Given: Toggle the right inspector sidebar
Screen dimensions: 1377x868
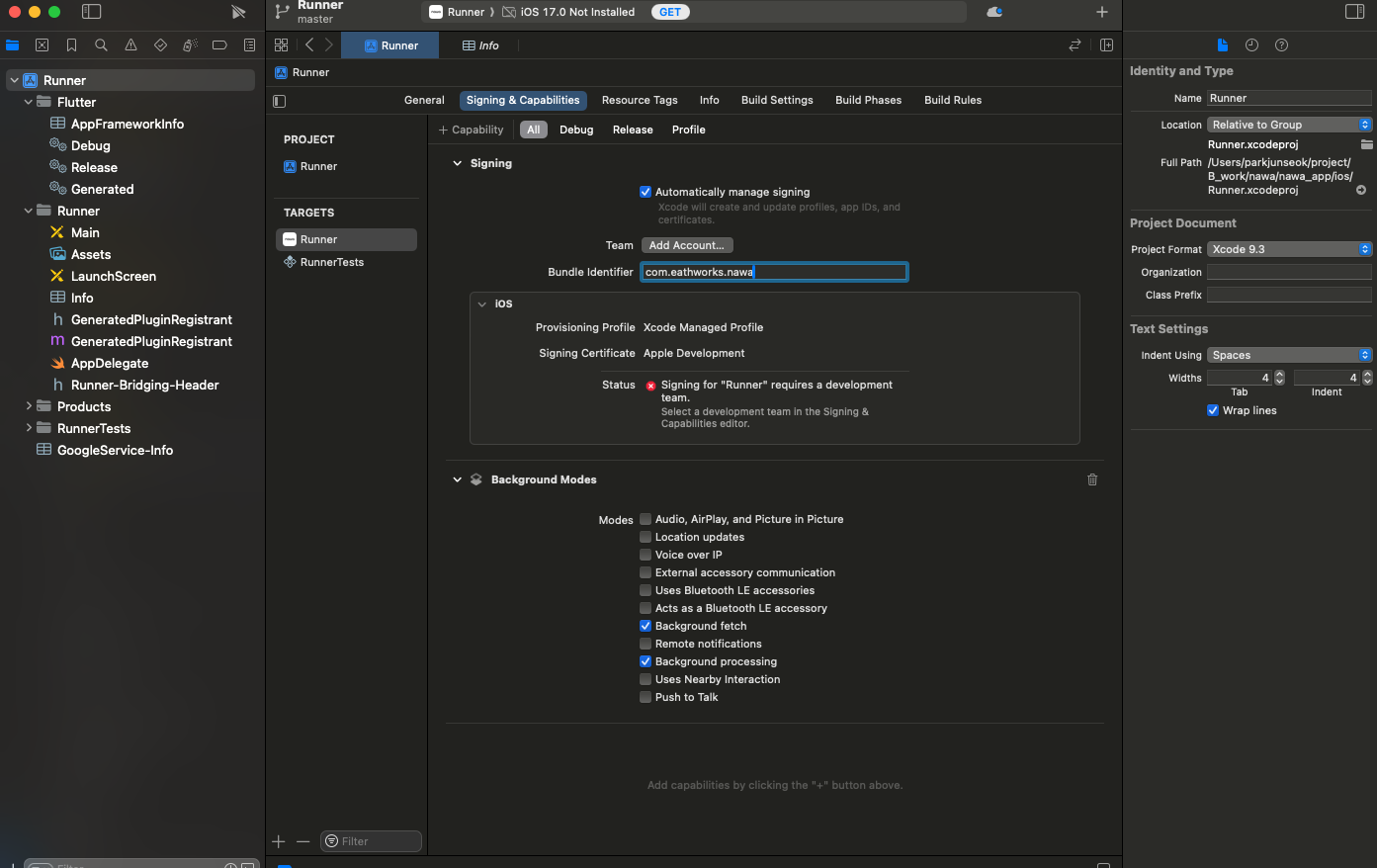Looking at the screenshot, I should coord(1355,12).
